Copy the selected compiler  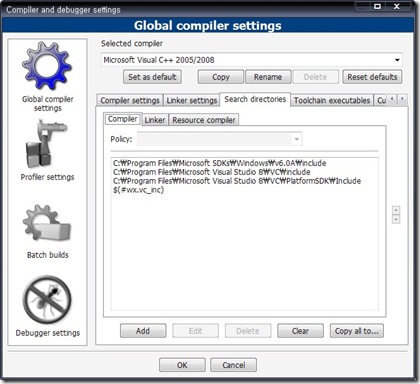[221, 77]
